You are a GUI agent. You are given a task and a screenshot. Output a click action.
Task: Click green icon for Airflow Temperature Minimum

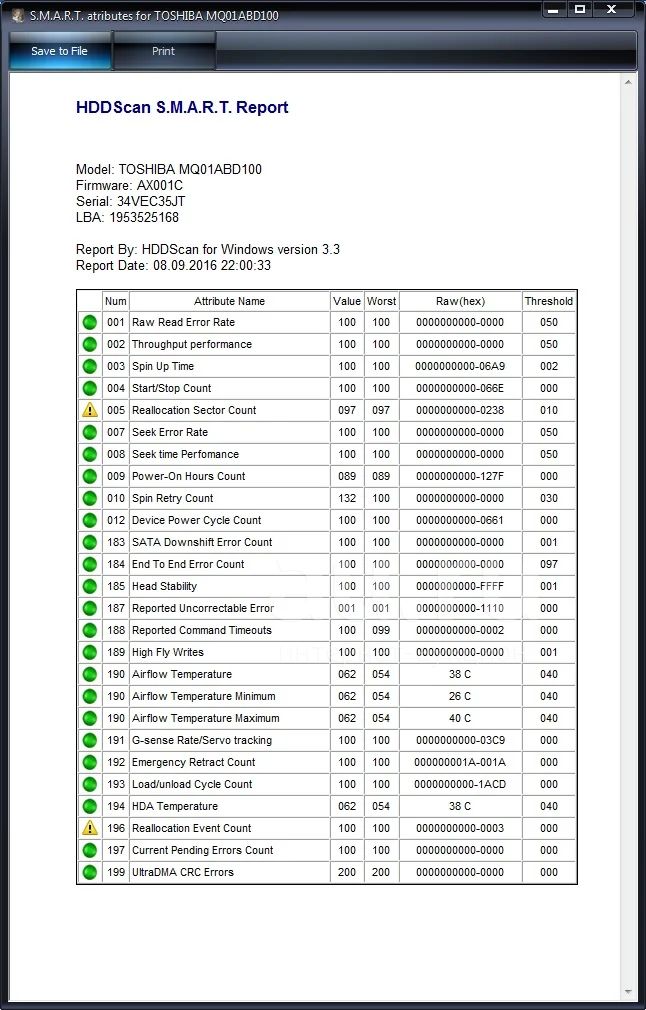(90, 696)
